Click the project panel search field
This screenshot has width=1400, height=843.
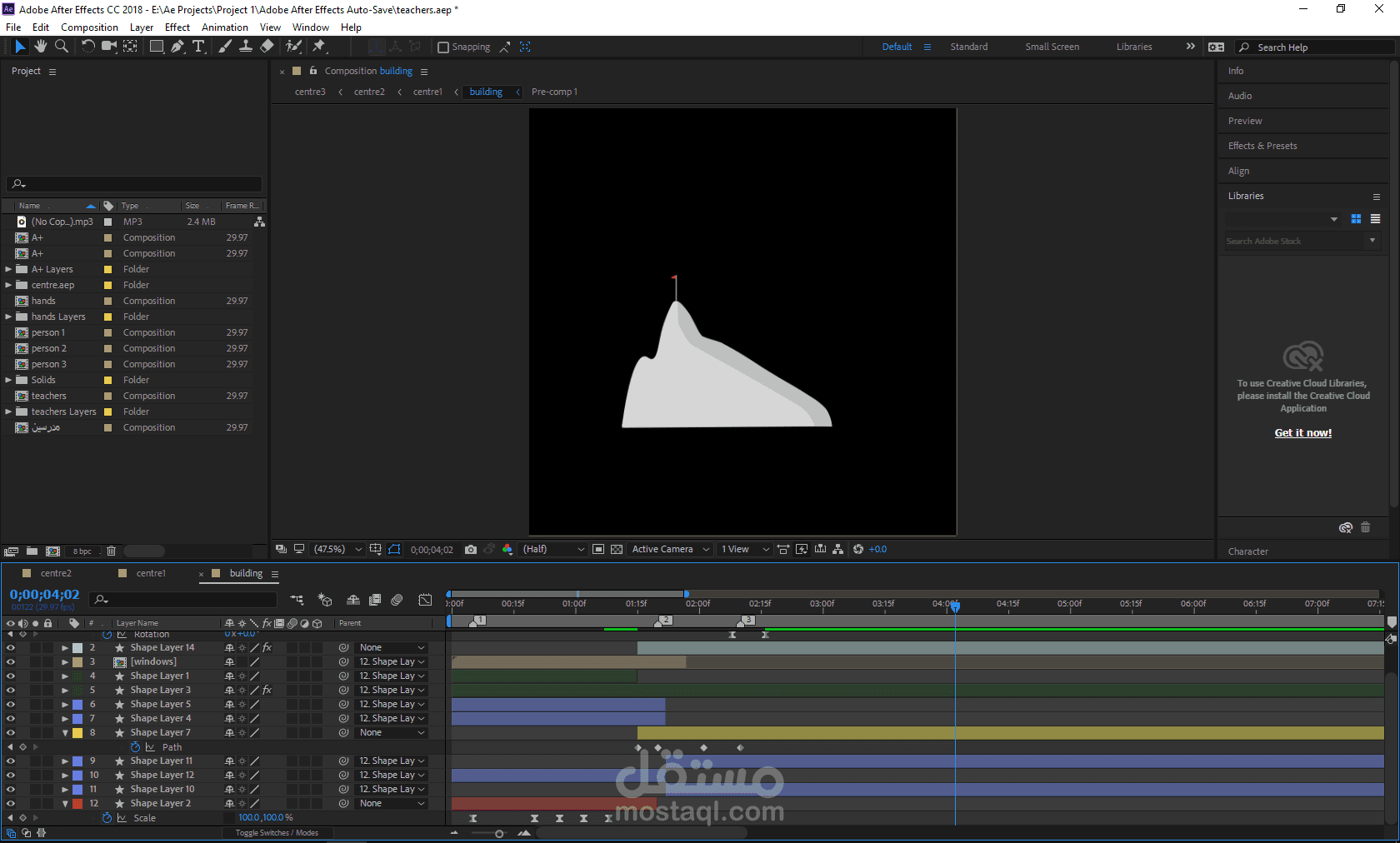pyautogui.click(x=137, y=184)
